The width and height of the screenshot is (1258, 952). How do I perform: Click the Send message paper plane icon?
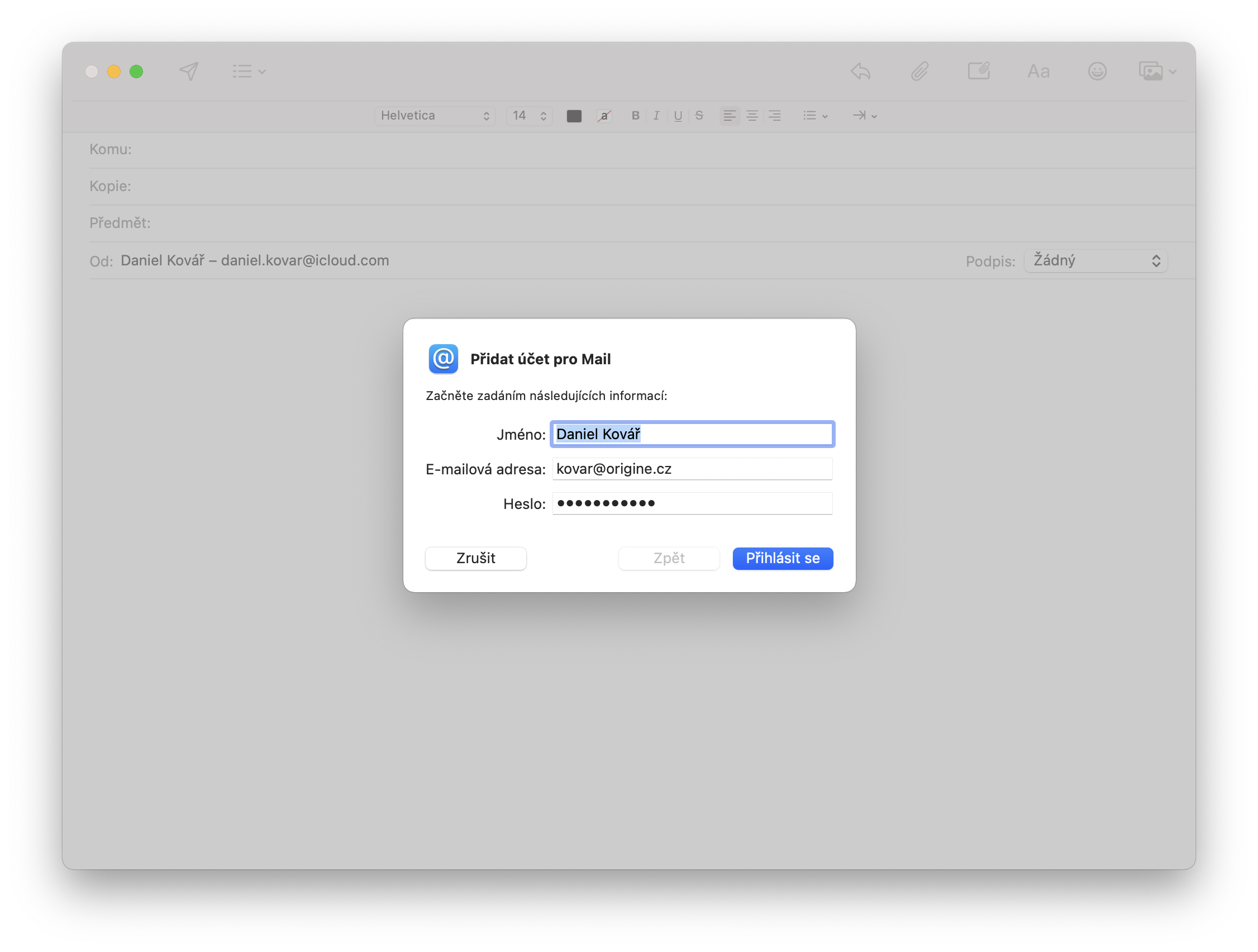pos(189,71)
